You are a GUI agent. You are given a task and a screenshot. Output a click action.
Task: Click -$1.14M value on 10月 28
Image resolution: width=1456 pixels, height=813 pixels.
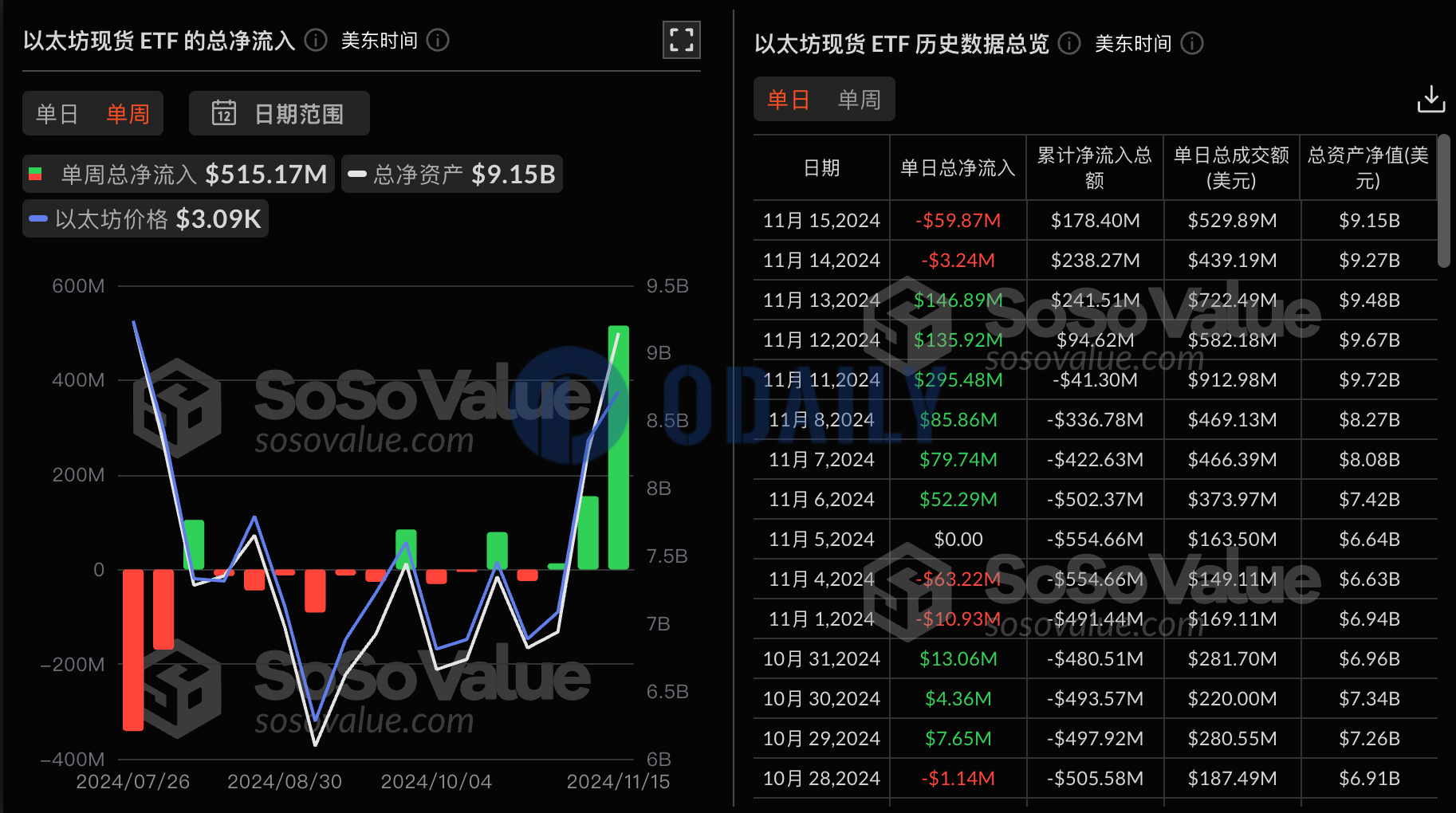point(958,778)
